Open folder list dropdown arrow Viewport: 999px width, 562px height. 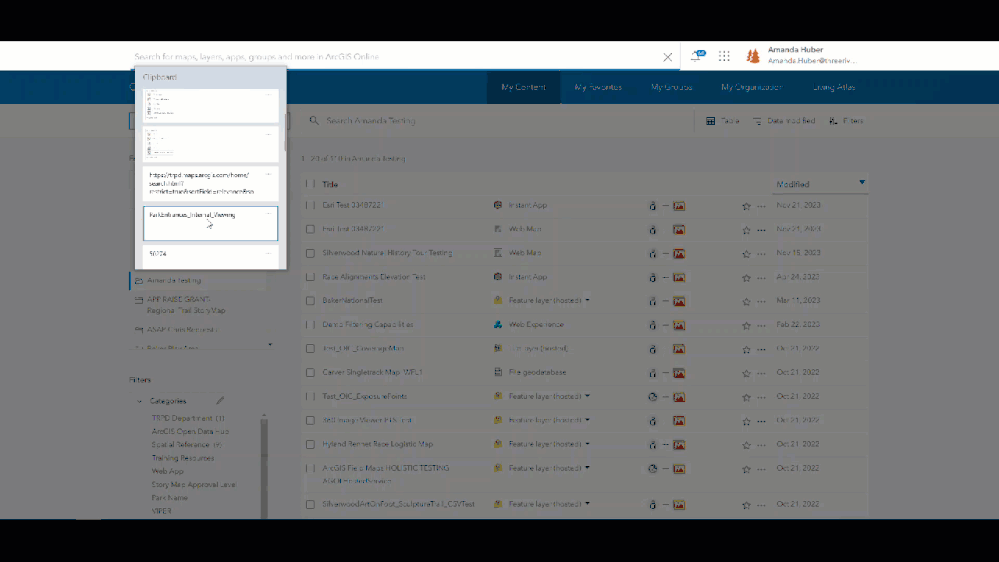click(x=270, y=345)
